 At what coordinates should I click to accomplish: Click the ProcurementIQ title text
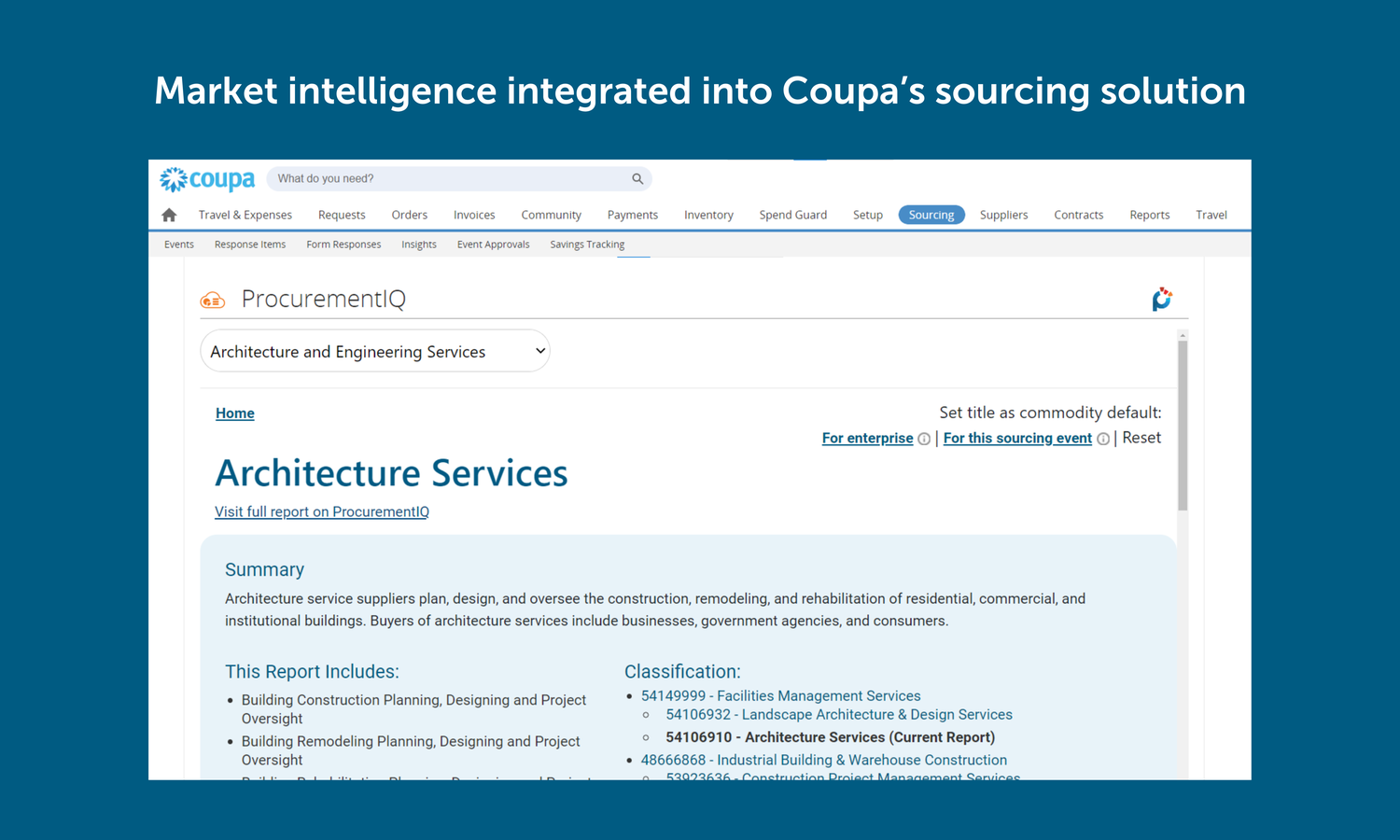pos(324,299)
